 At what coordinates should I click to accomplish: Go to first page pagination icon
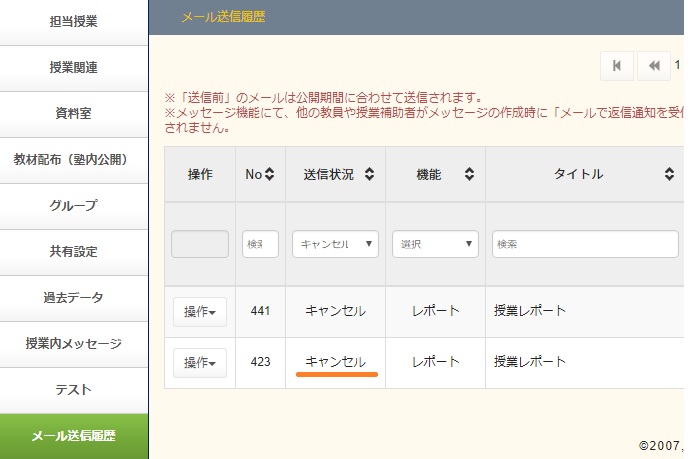click(x=617, y=66)
